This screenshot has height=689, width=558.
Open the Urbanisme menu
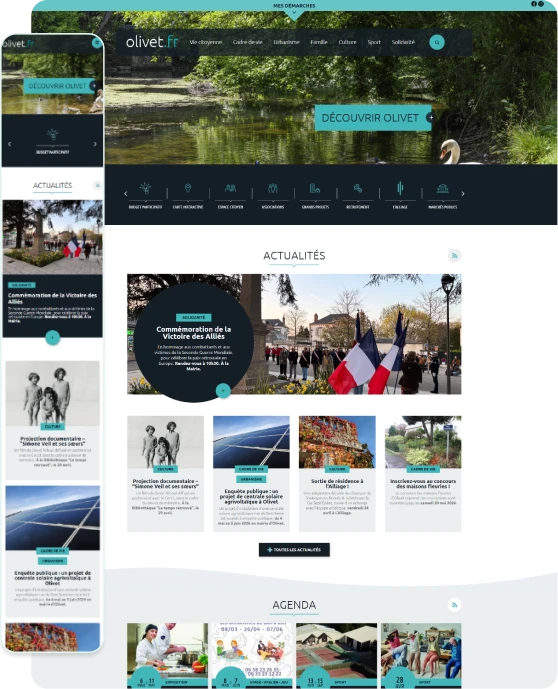[x=286, y=42]
